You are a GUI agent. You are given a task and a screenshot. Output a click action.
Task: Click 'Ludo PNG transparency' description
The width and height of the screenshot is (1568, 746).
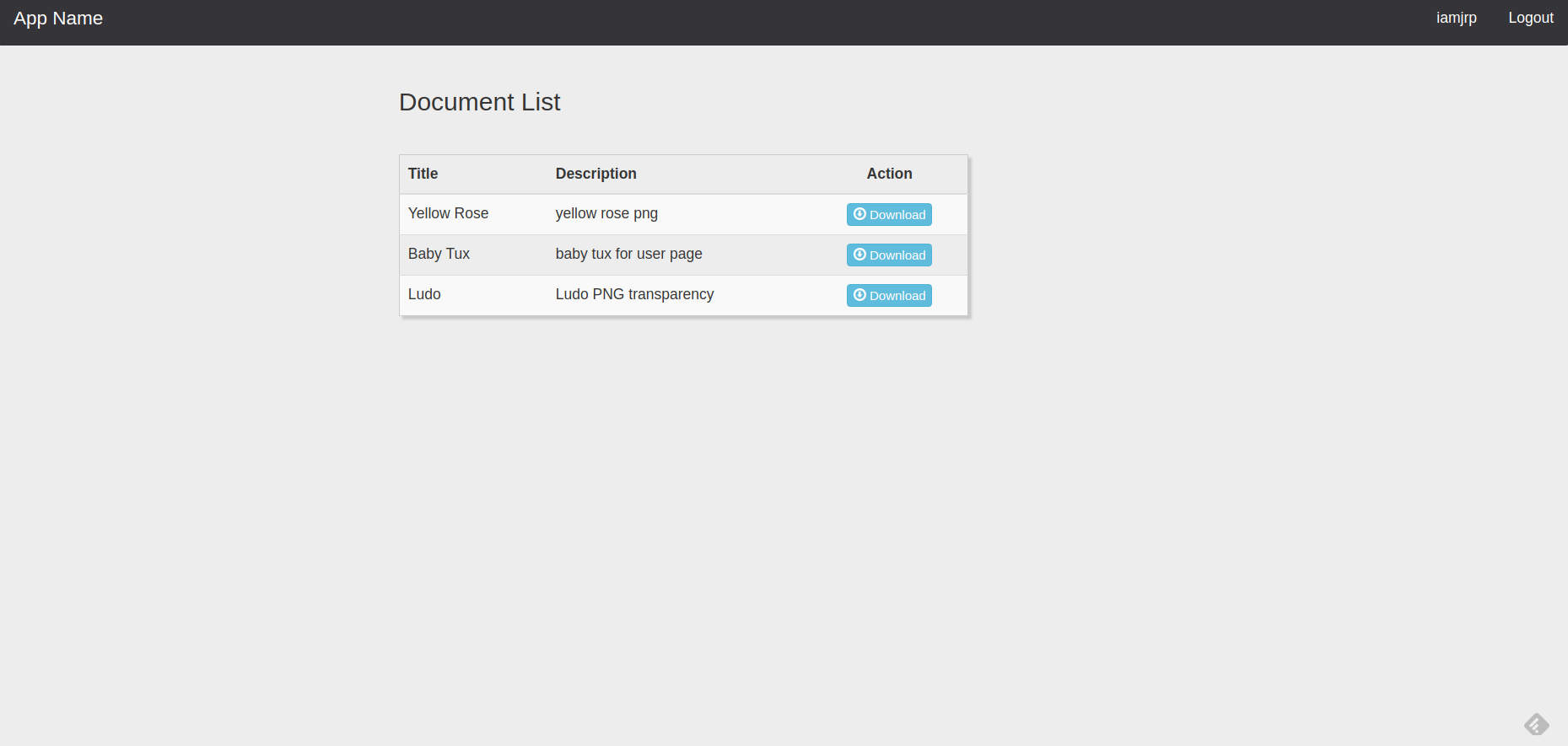(x=634, y=294)
